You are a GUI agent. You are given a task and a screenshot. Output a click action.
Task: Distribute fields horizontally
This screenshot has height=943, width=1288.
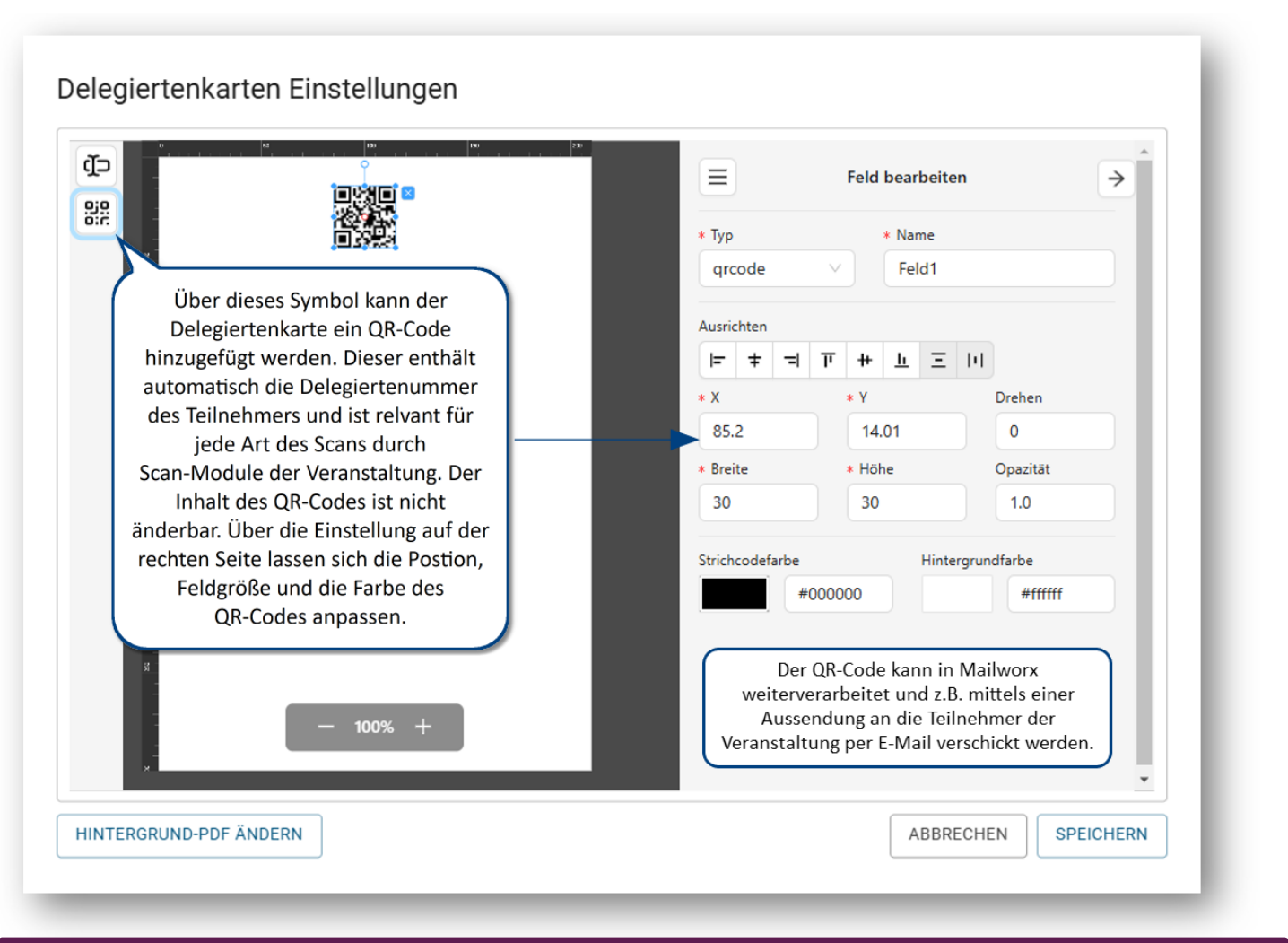(x=975, y=360)
